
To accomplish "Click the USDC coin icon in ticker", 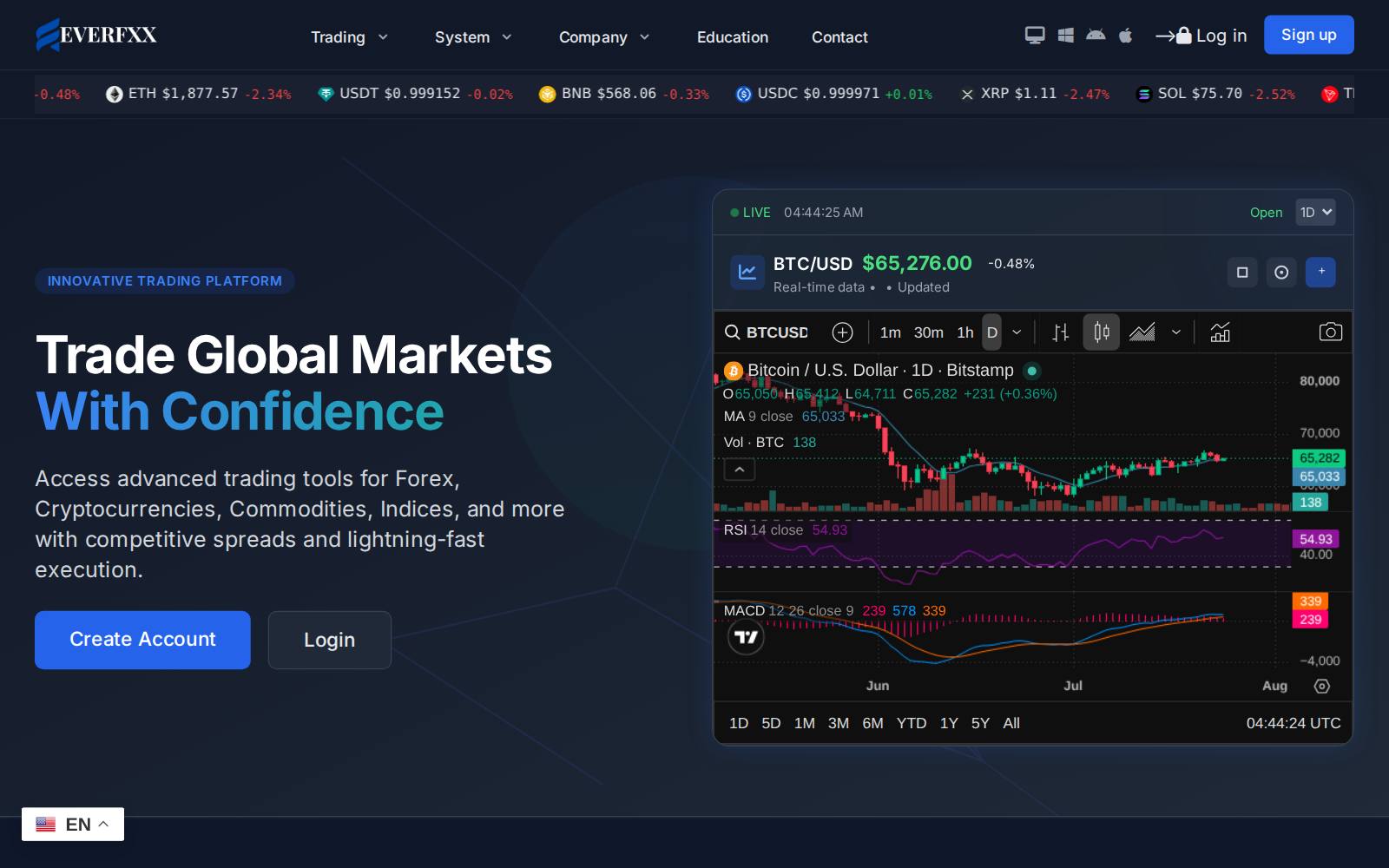I will coord(743,94).
